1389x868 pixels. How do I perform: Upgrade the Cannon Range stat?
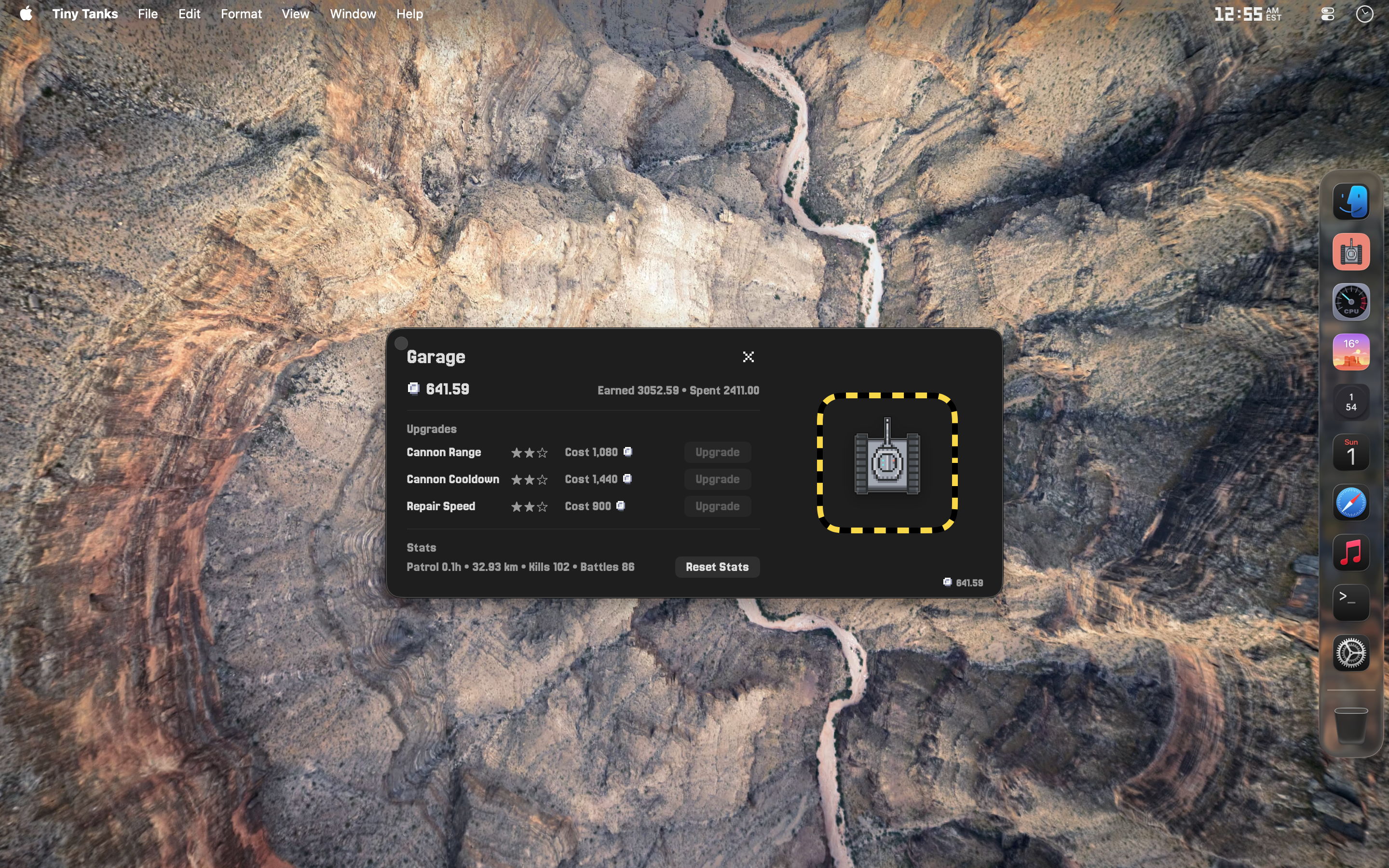click(x=717, y=452)
